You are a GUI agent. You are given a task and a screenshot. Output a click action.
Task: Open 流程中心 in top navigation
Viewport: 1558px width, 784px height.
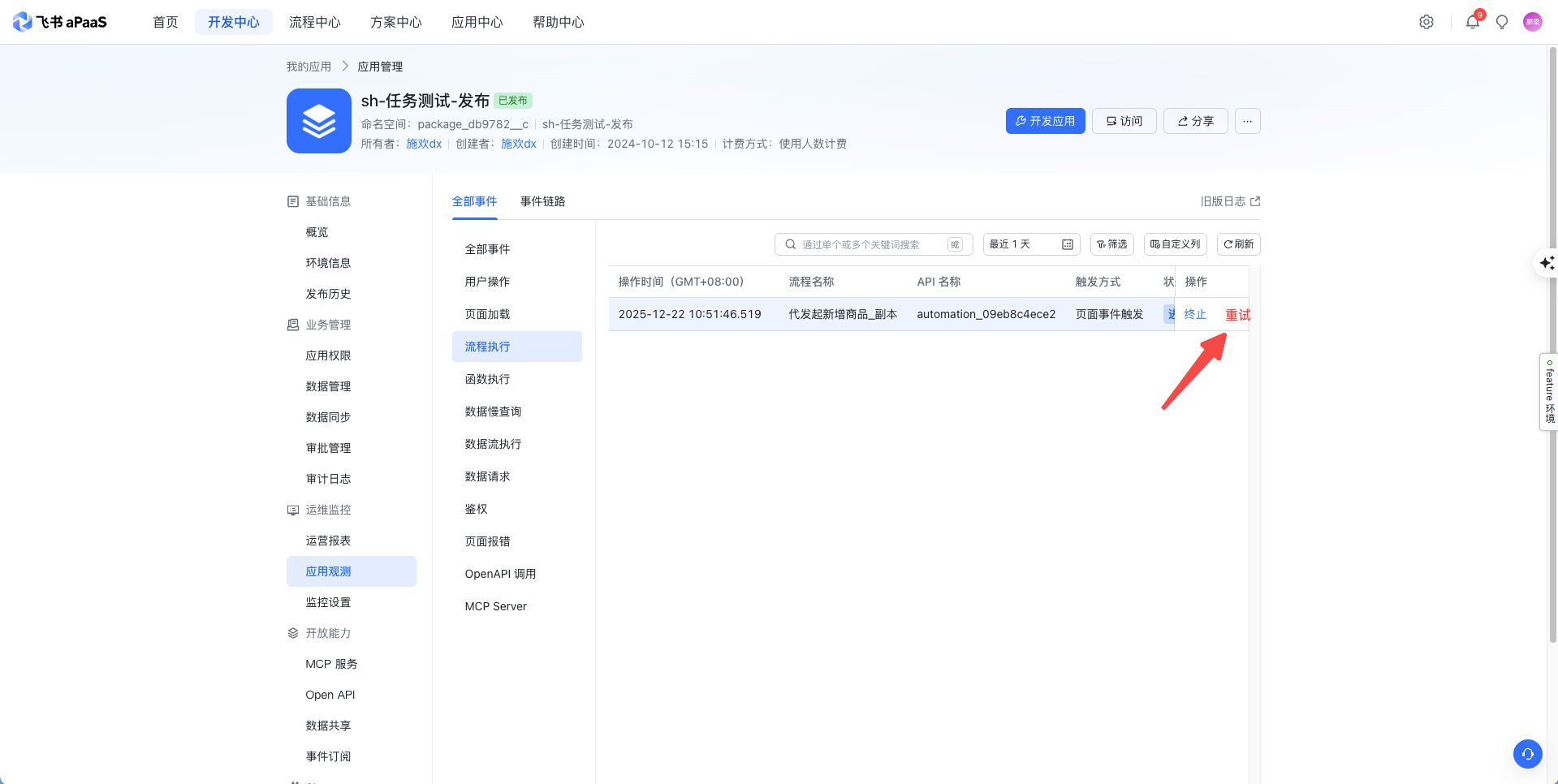(315, 22)
